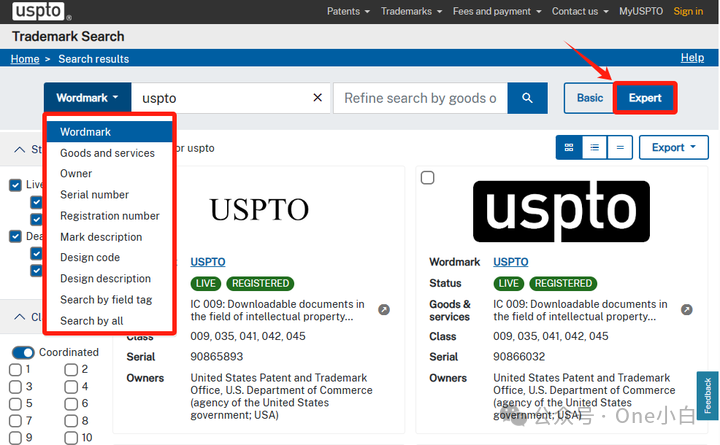Image resolution: width=720 pixels, height=445 pixels.
Task: Clear the uspto search text with X
Action: tap(317, 98)
